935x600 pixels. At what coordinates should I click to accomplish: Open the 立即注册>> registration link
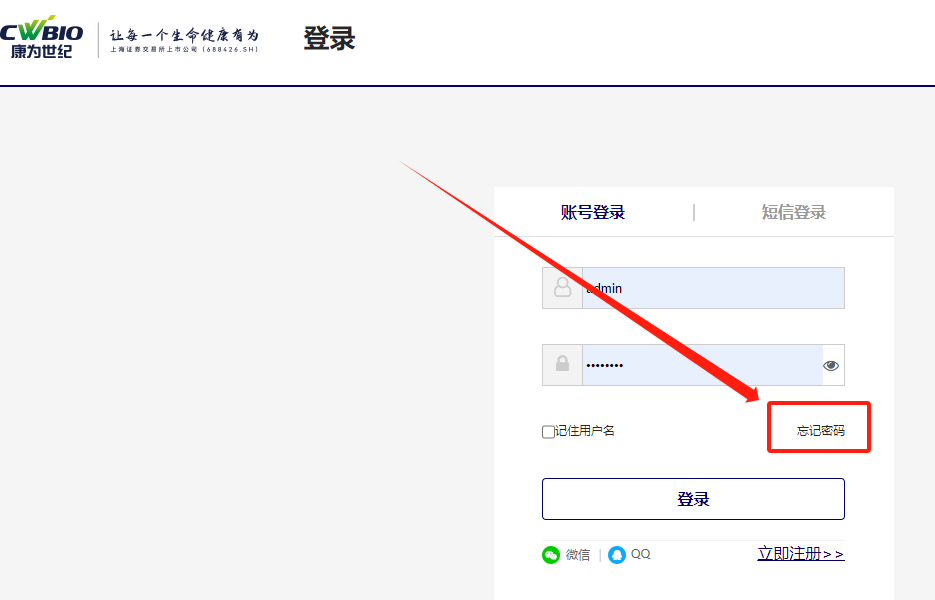(x=800, y=554)
